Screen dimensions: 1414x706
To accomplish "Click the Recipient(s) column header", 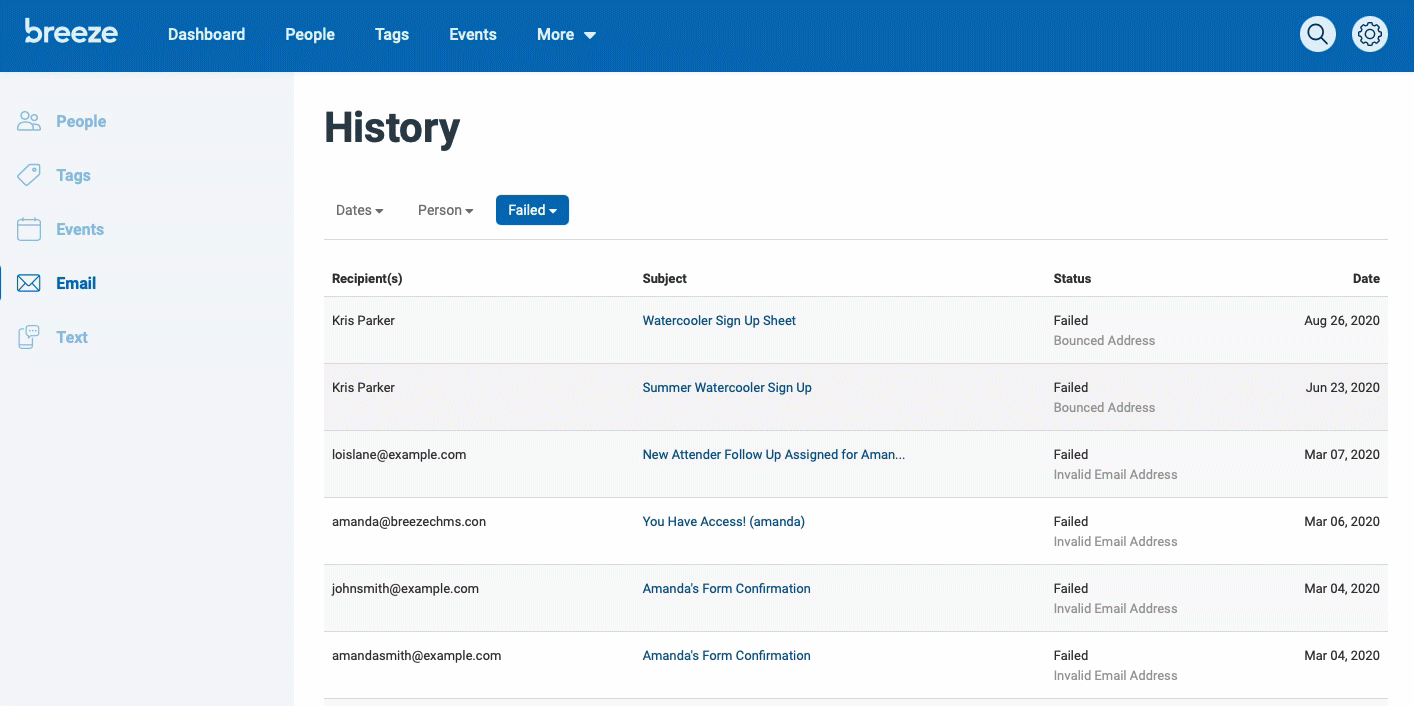I will tap(367, 279).
